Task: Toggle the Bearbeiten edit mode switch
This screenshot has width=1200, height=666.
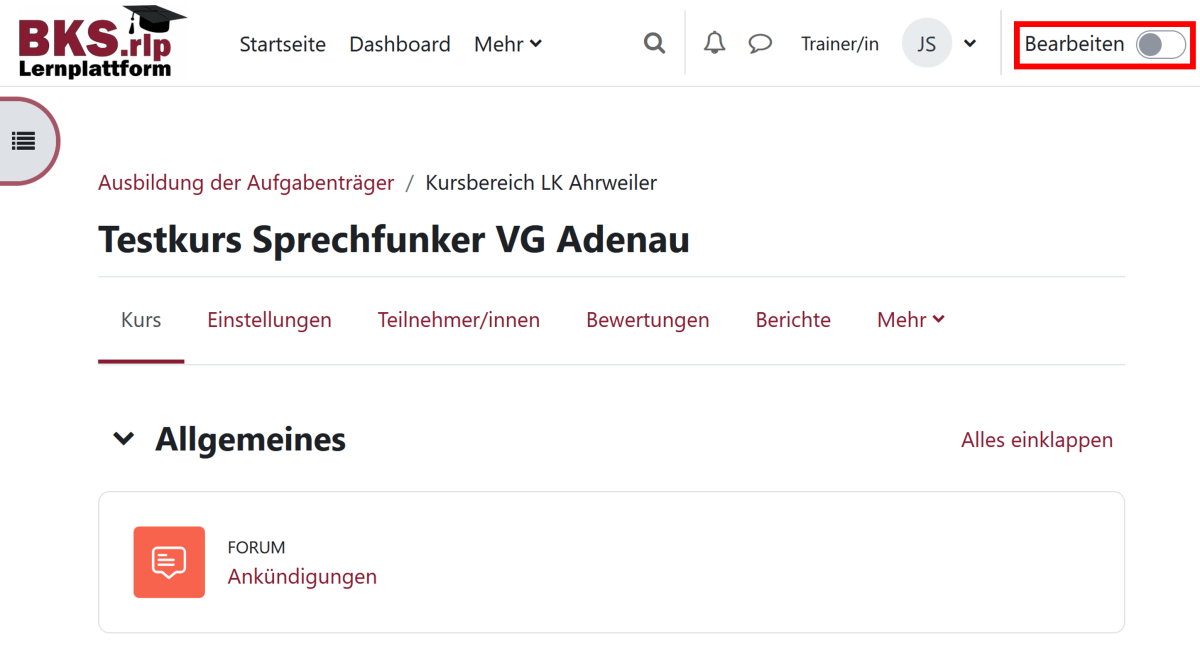Action: pos(1160,44)
